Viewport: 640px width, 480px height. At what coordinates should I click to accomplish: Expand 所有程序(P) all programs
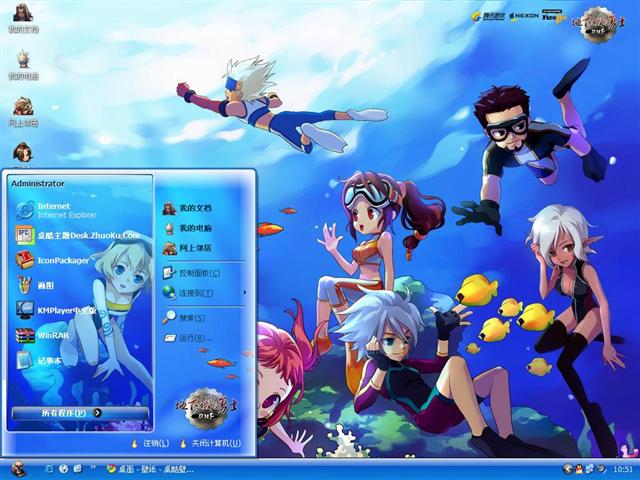pyautogui.click(x=80, y=413)
